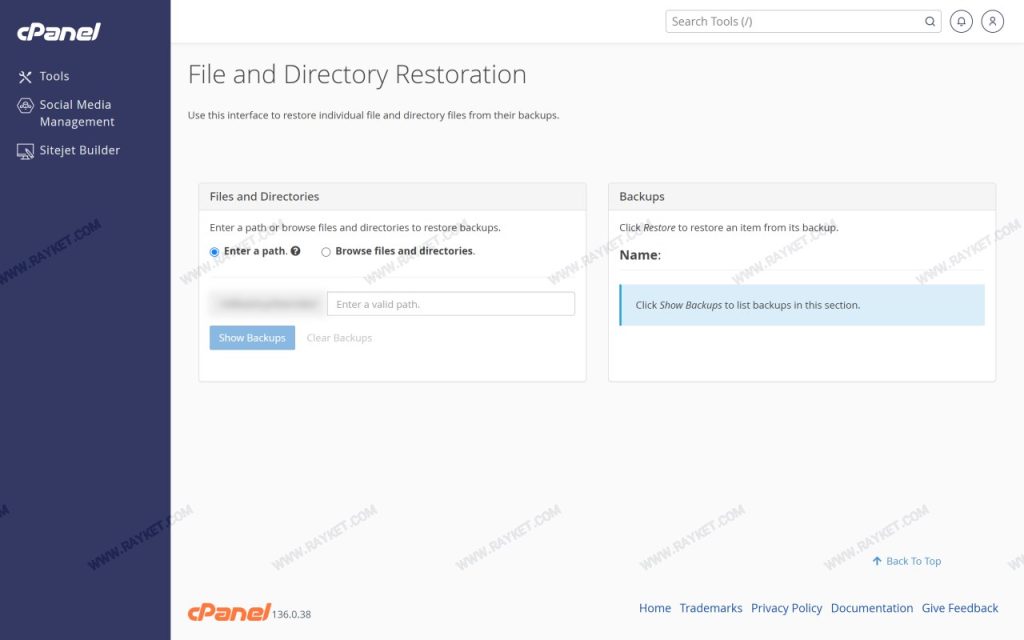Viewport: 1024px width, 640px height.
Task: Open the user account menu icon
Action: (992, 22)
